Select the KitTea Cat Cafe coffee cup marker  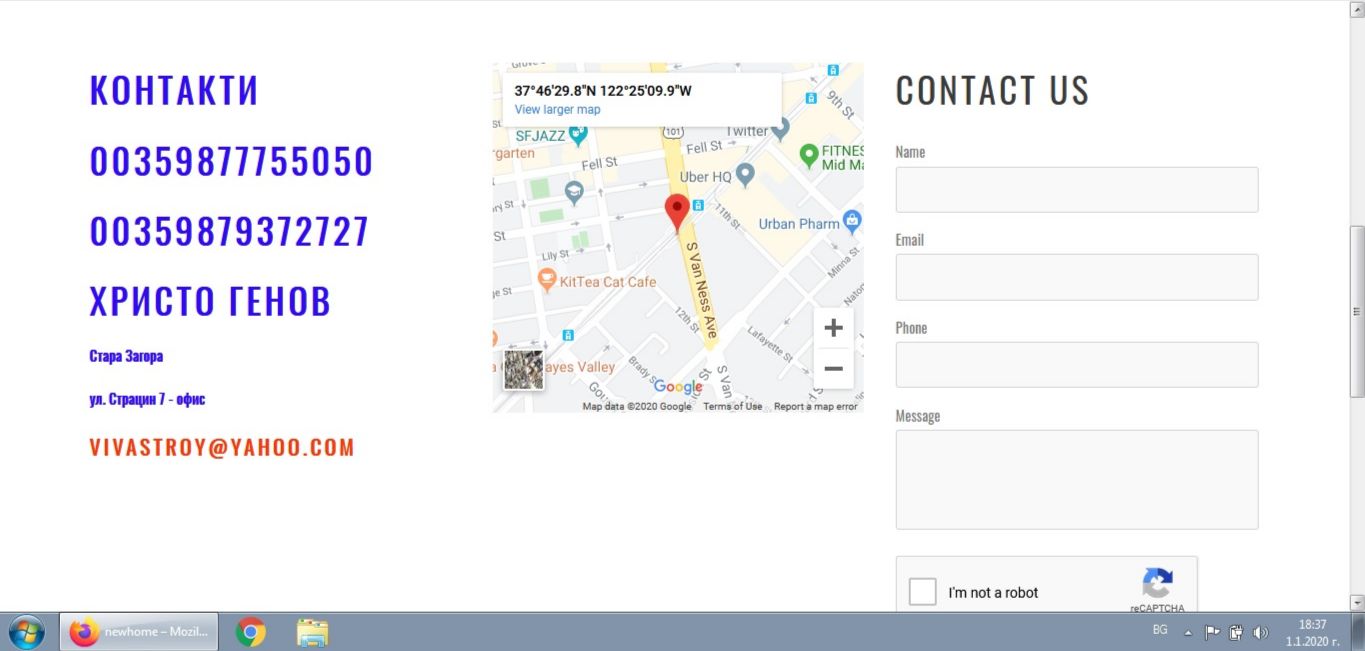pos(547,280)
